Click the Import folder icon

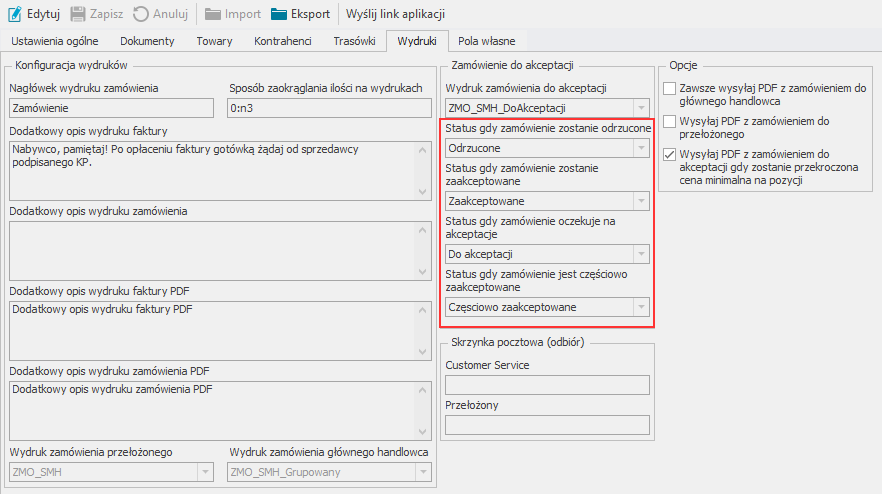(x=213, y=14)
